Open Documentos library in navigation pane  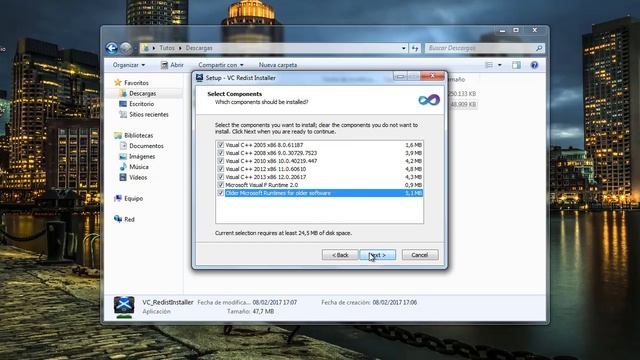click(146, 146)
